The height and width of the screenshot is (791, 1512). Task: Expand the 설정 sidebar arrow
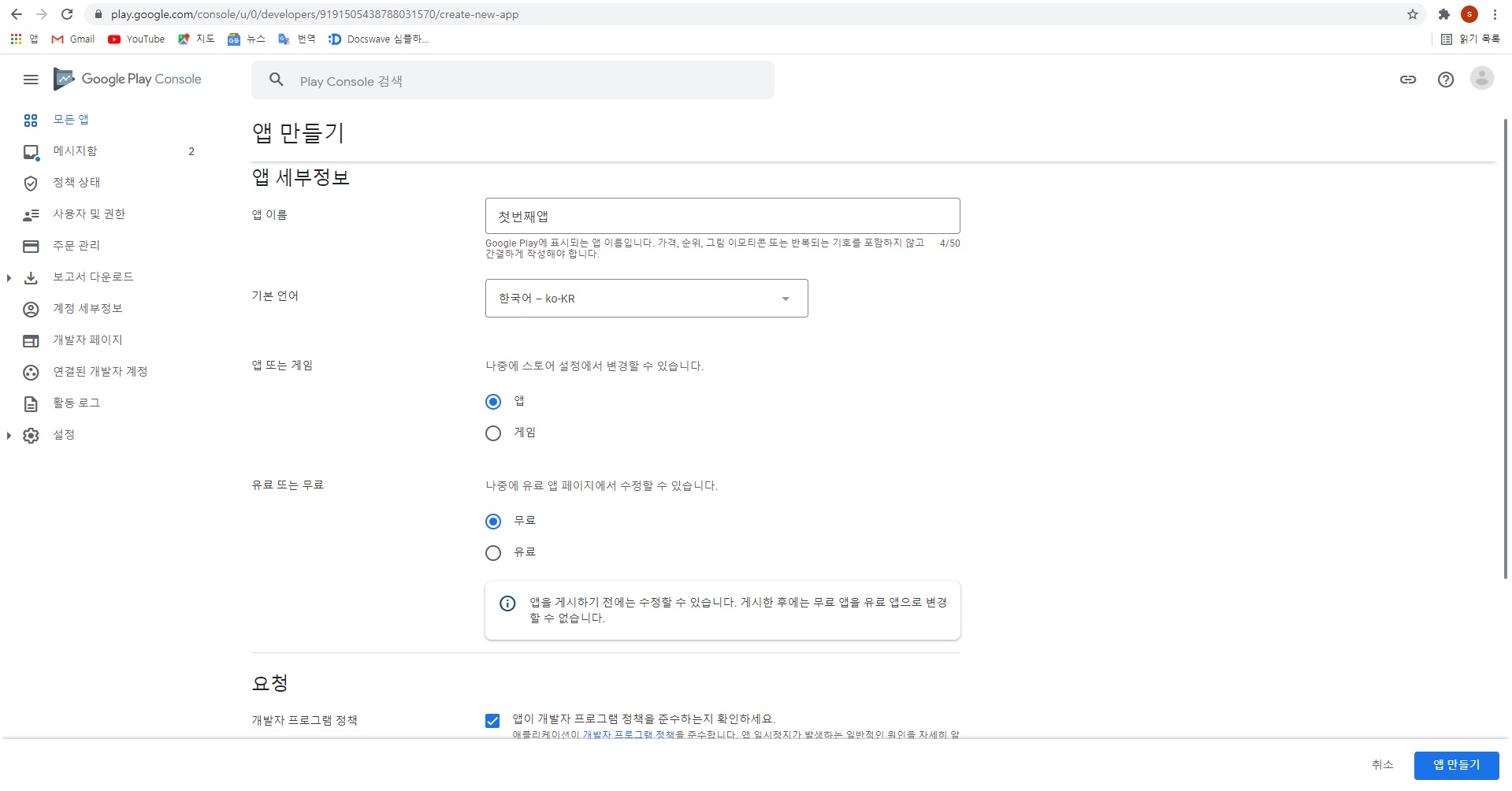9,436
